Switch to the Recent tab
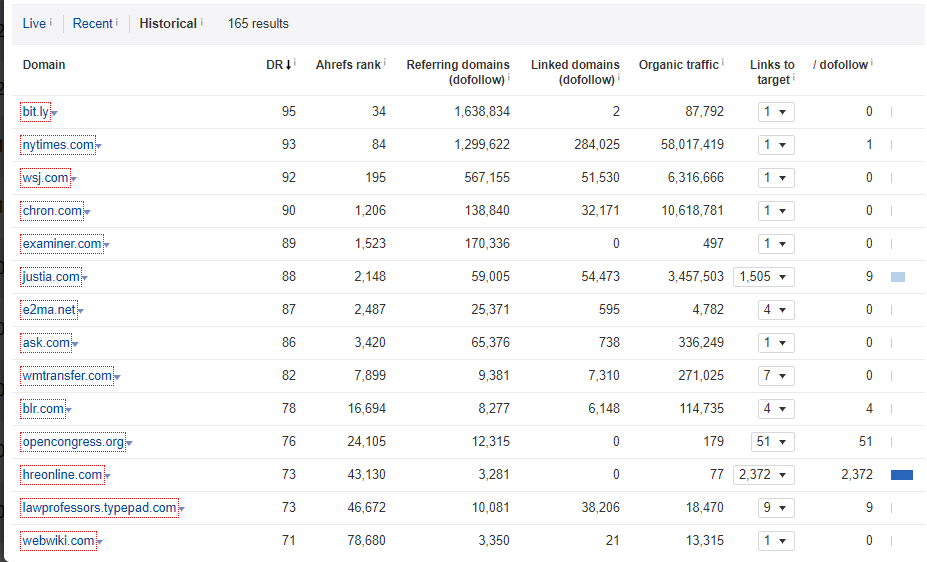The image size is (927, 562). [x=92, y=24]
